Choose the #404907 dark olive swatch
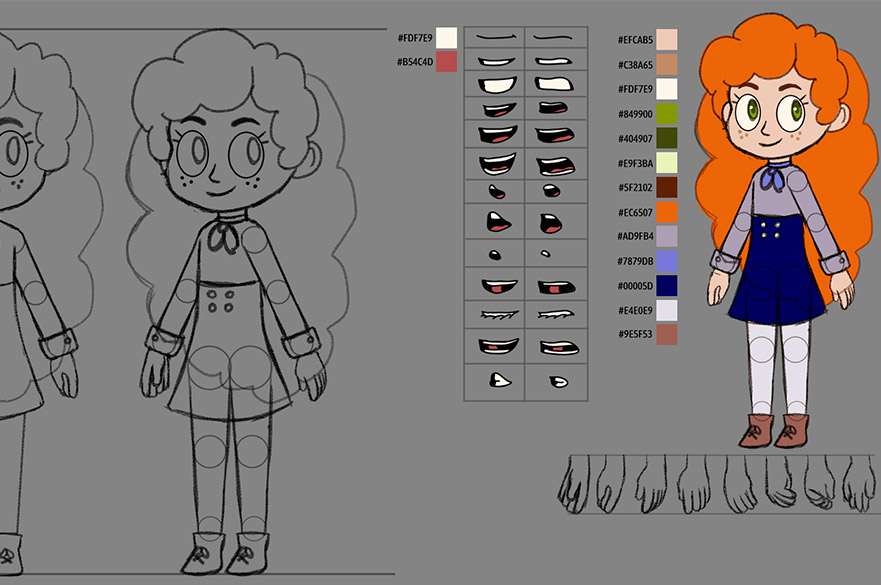Screen dimensions: 881x585 (667, 138)
